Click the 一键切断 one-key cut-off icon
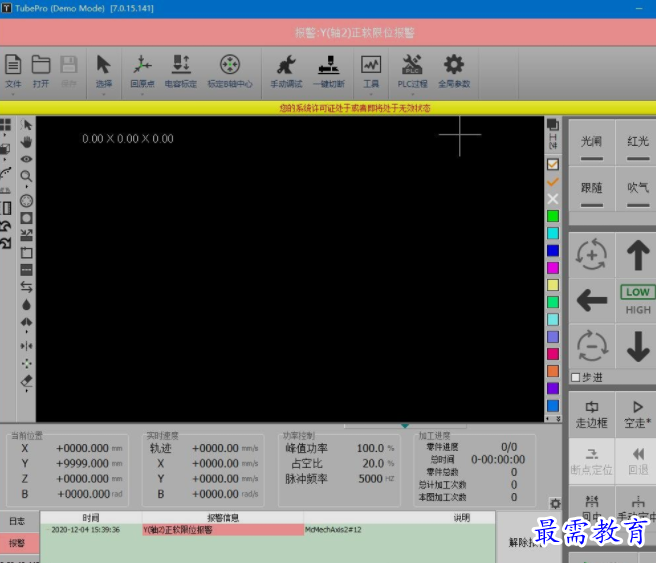The width and height of the screenshot is (656, 563). [x=329, y=65]
